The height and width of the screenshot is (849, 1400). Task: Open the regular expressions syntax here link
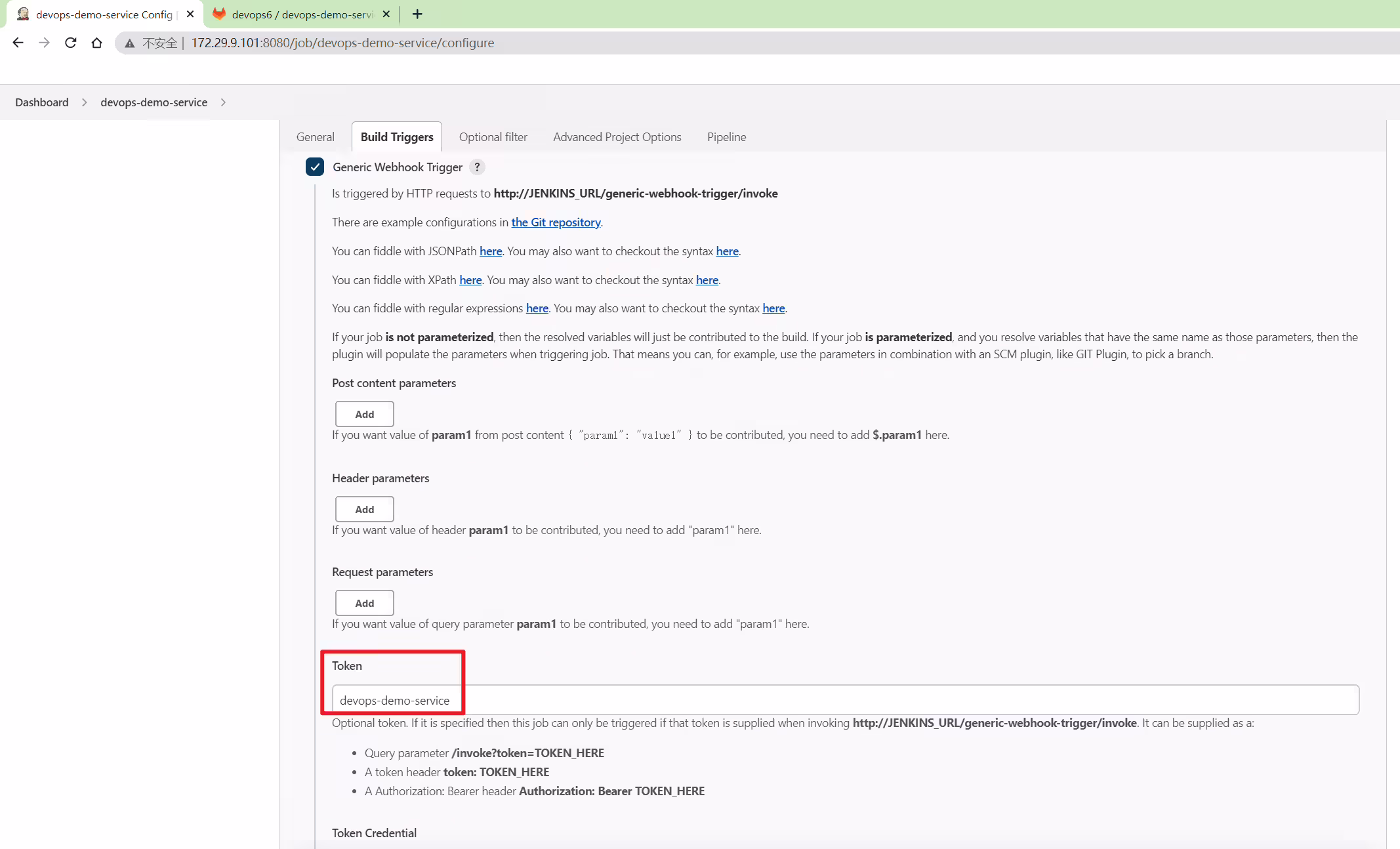[x=773, y=308]
